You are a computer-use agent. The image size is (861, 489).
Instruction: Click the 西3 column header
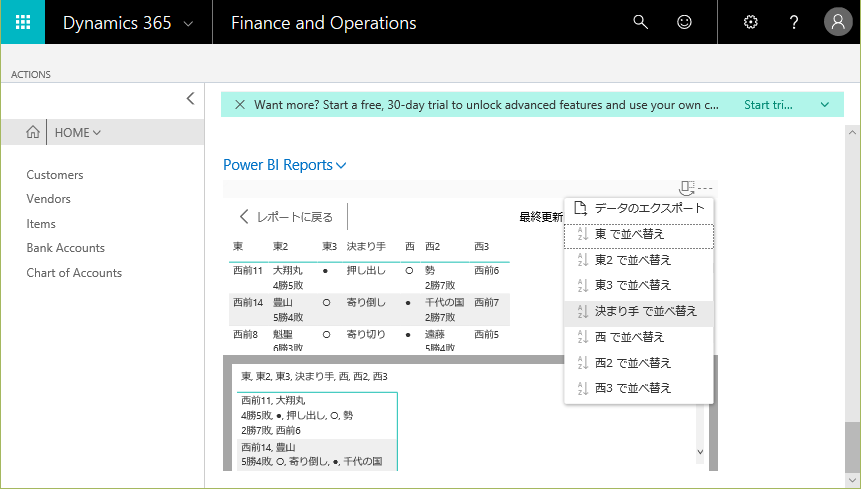click(x=482, y=246)
